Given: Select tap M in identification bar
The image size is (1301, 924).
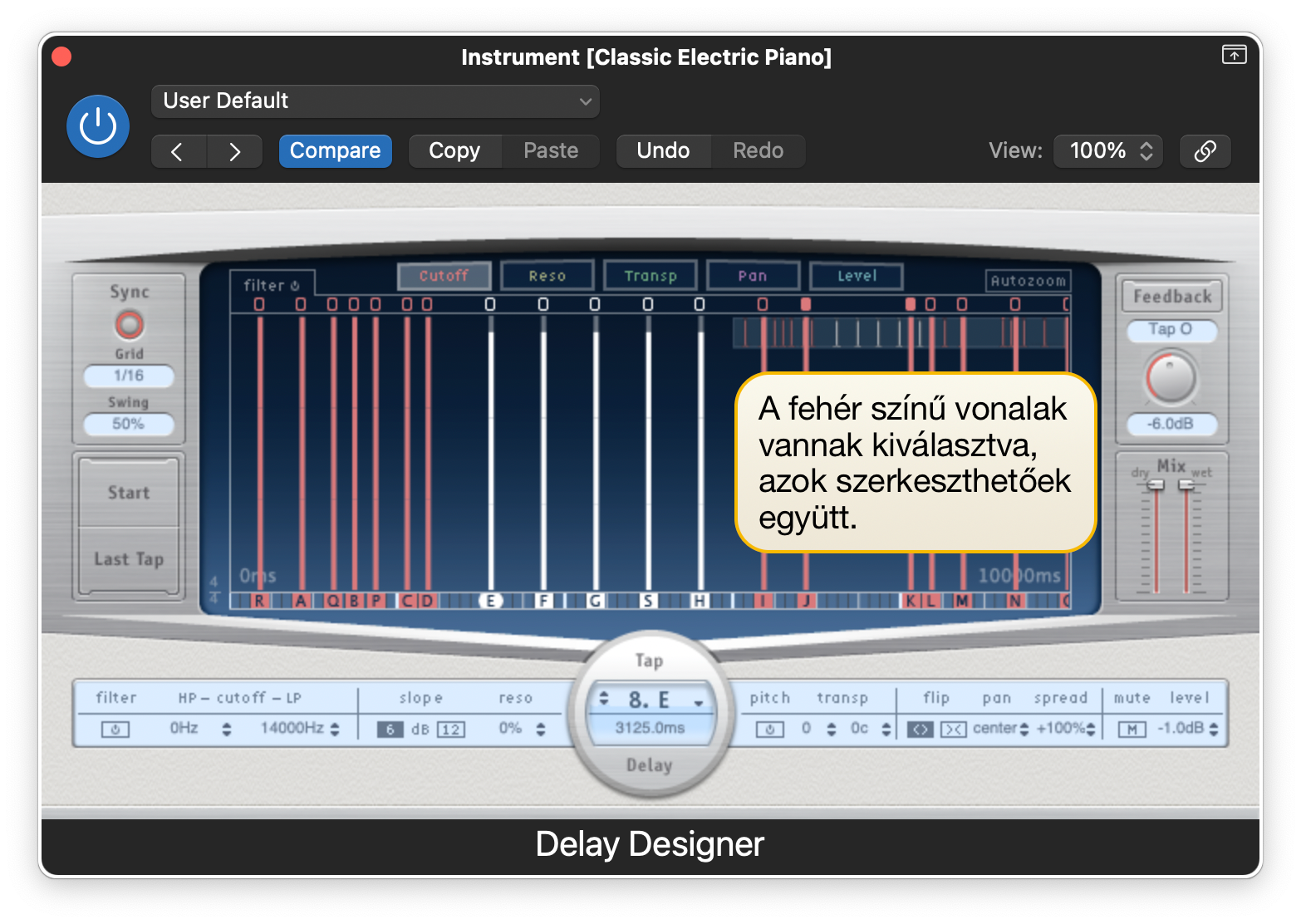Looking at the screenshot, I should pos(962,600).
